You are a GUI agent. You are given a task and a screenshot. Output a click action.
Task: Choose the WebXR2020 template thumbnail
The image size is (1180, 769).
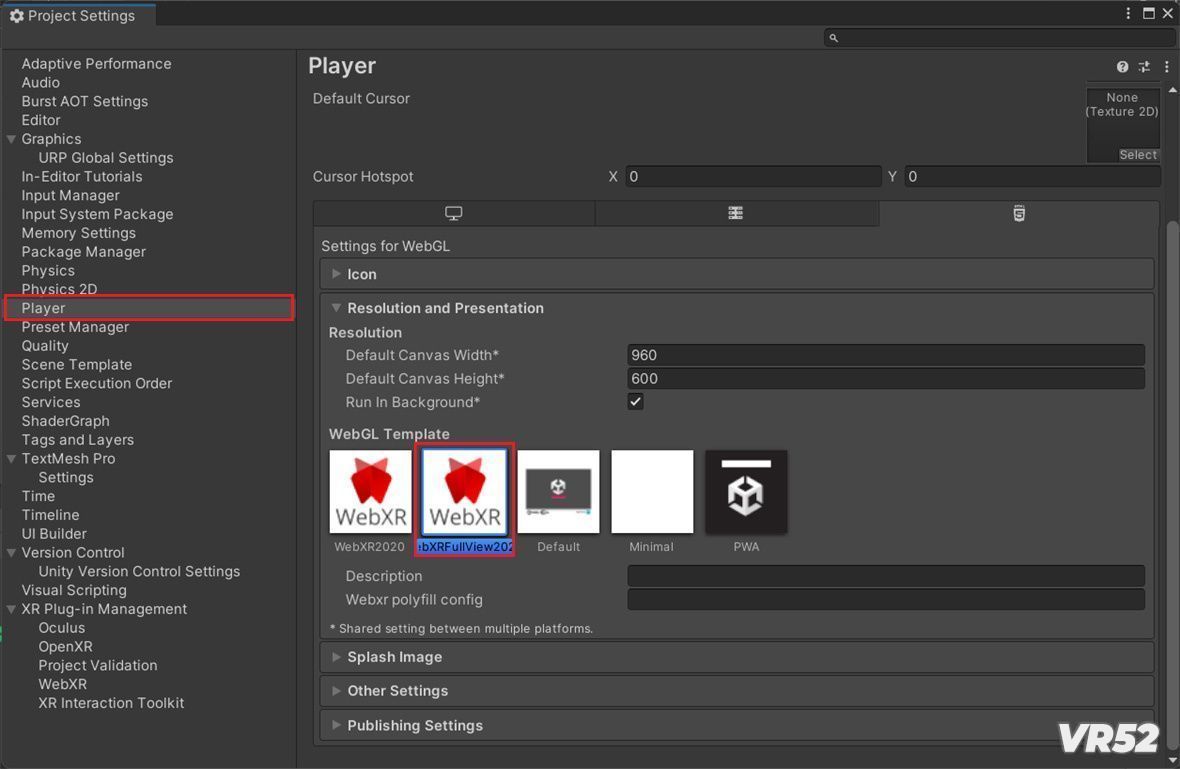click(370, 492)
